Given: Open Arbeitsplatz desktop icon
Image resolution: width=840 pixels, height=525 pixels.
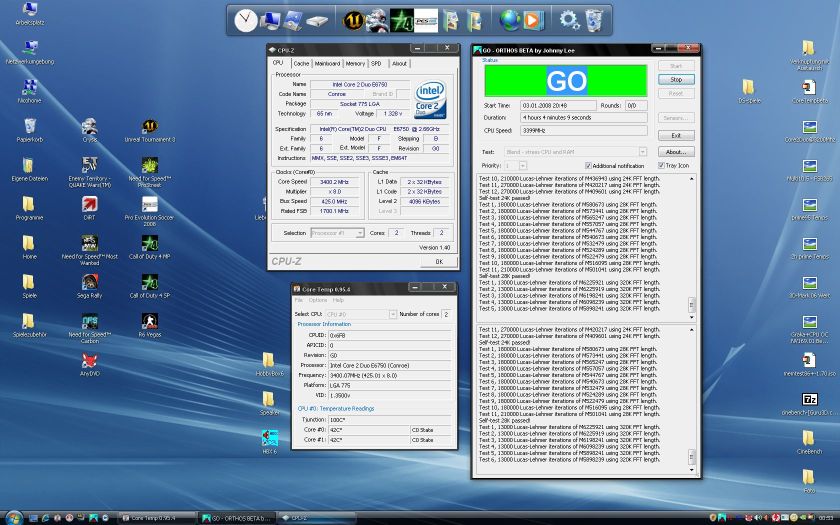Looking at the screenshot, I should [29, 14].
